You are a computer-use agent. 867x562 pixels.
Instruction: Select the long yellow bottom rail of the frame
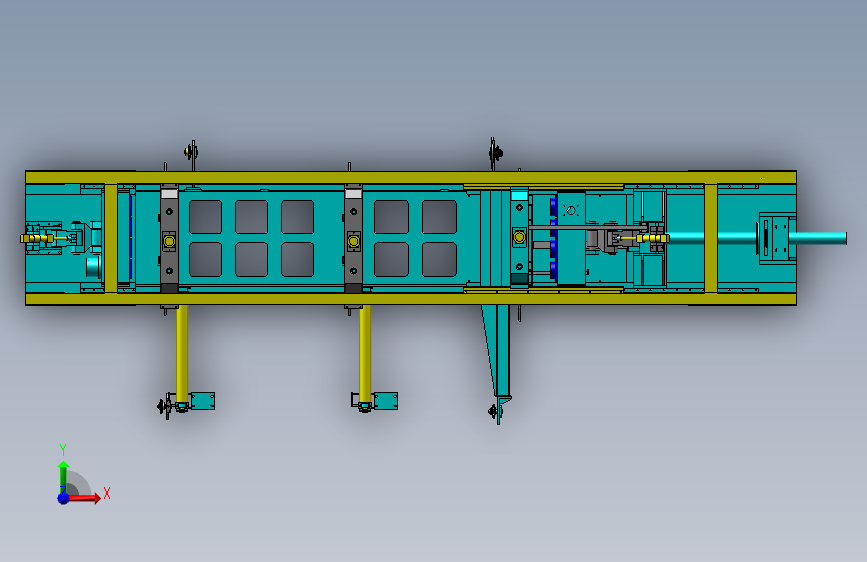(x=411, y=299)
